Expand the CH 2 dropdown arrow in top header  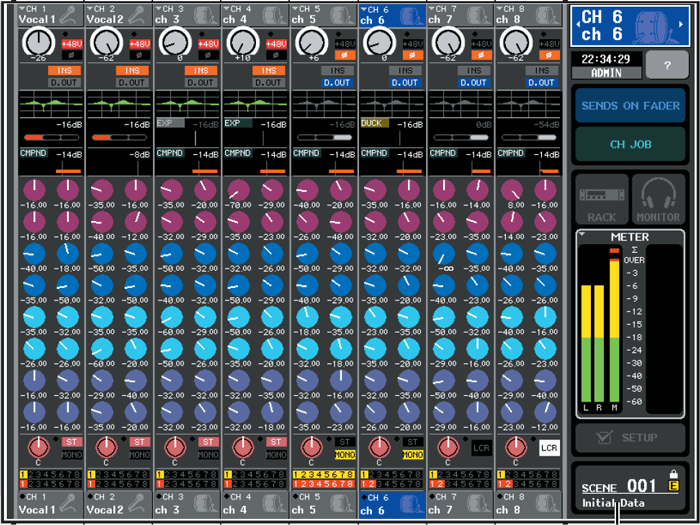90,8
